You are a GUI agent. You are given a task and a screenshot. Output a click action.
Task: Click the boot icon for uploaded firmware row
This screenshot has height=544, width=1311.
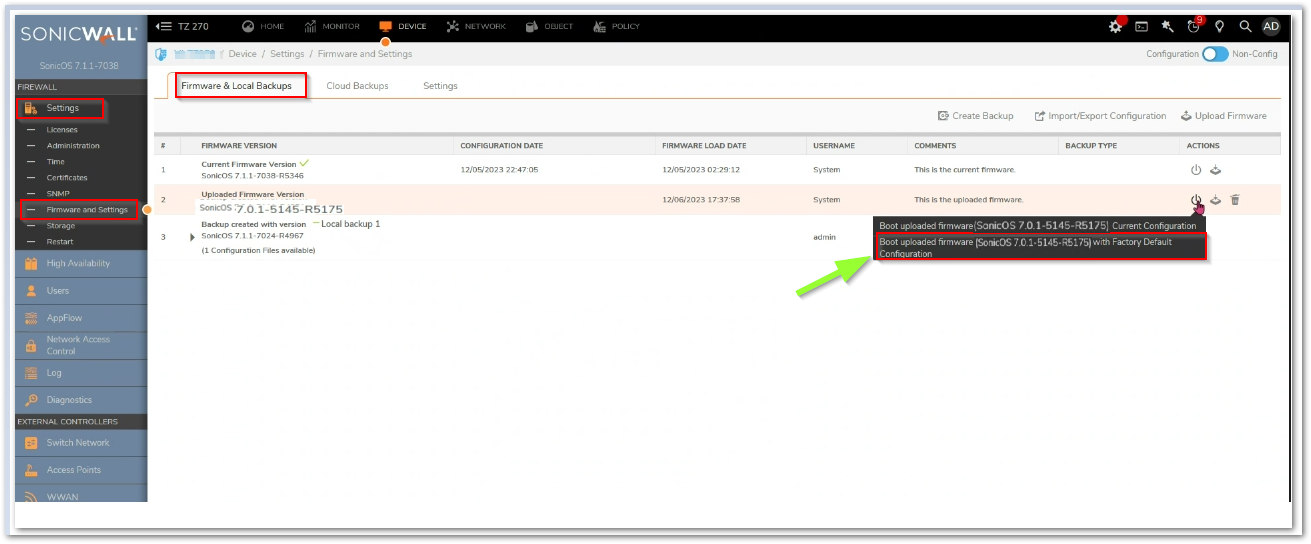(1196, 200)
